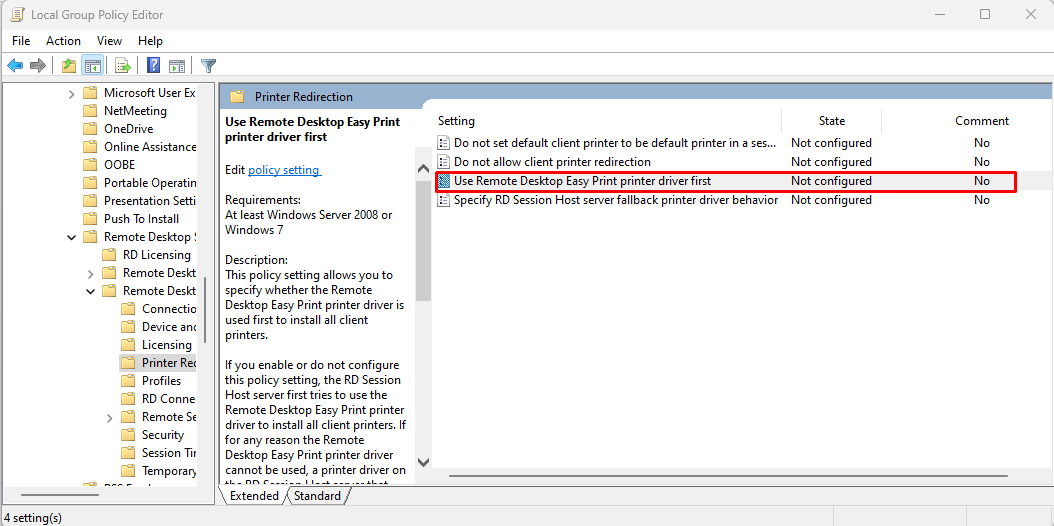Toggle the Show/Hide Action Pane icon

click(177, 65)
